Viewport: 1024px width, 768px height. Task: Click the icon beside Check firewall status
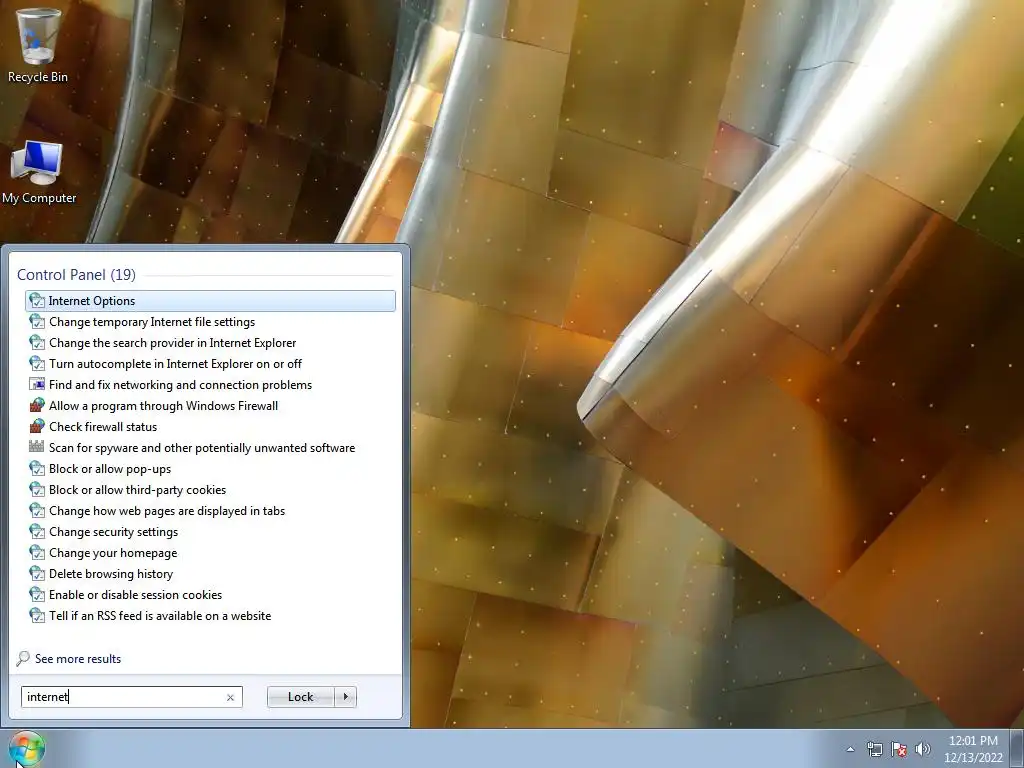37,426
